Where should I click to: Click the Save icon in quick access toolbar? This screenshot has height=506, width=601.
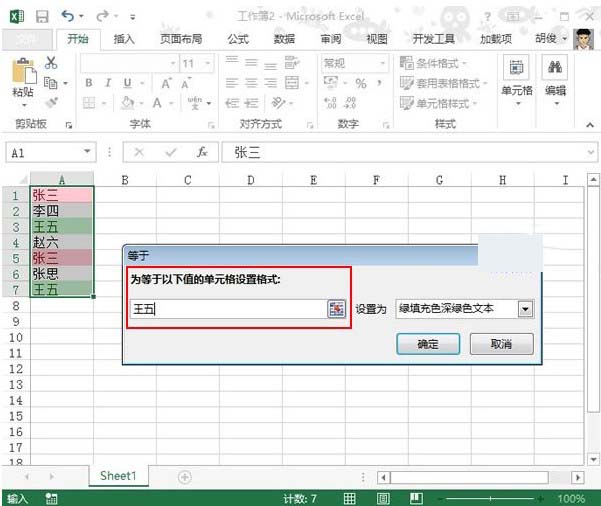pos(42,16)
